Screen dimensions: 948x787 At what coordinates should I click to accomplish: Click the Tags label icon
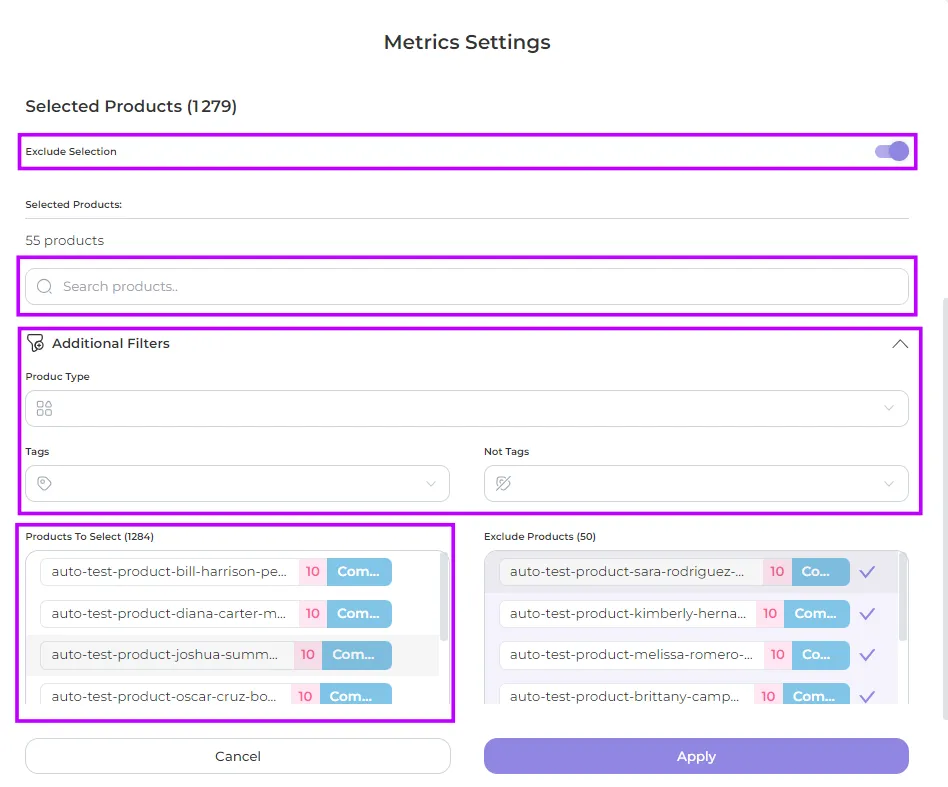44,483
